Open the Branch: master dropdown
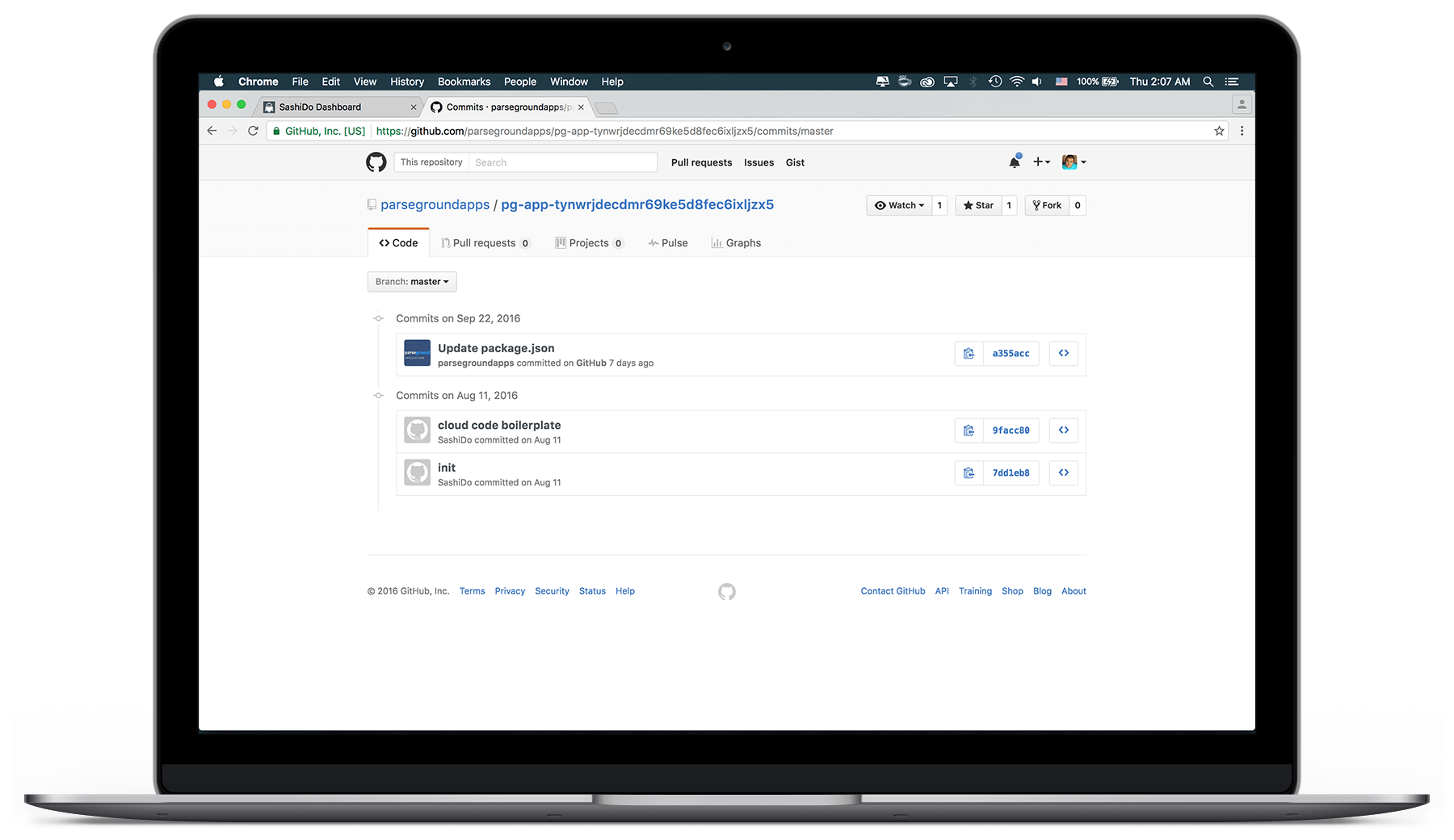The width and height of the screenshot is (1454, 840). coord(412,281)
